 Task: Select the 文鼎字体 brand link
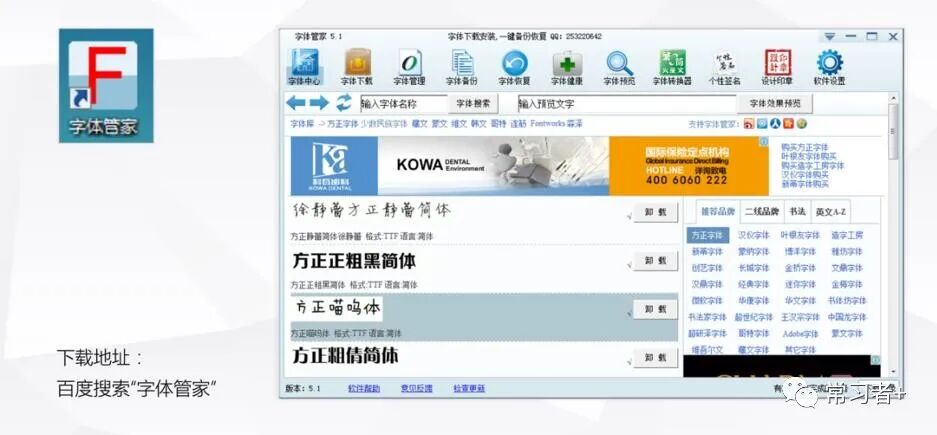point(847,268)
